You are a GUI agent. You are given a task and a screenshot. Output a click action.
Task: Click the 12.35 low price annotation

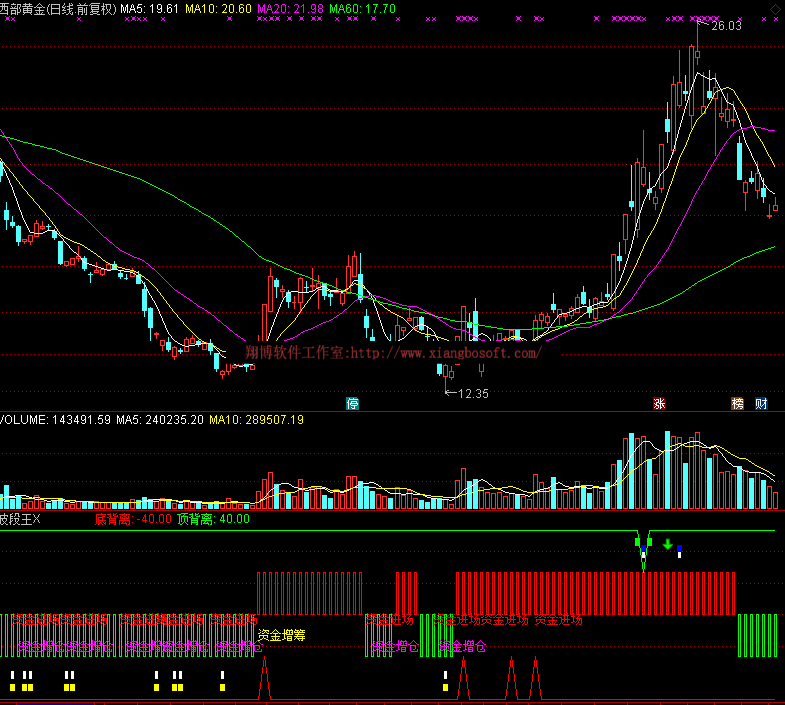(473, 394)
